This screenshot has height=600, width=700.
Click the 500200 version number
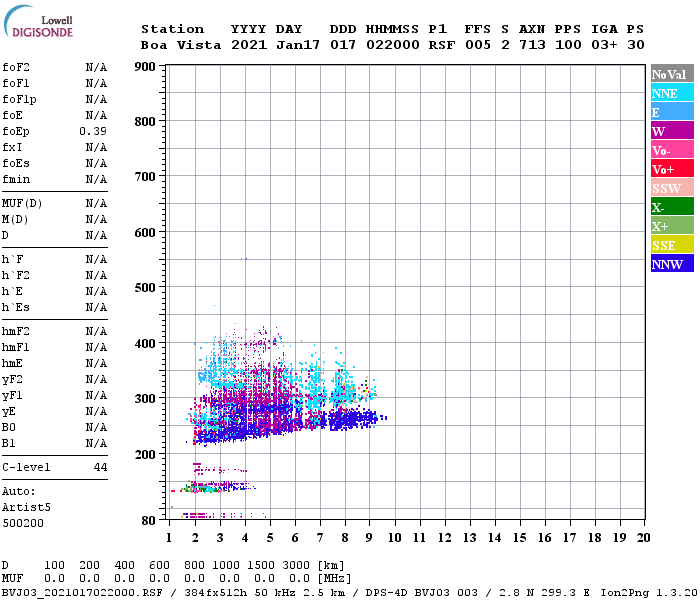[x=23, y=523]
